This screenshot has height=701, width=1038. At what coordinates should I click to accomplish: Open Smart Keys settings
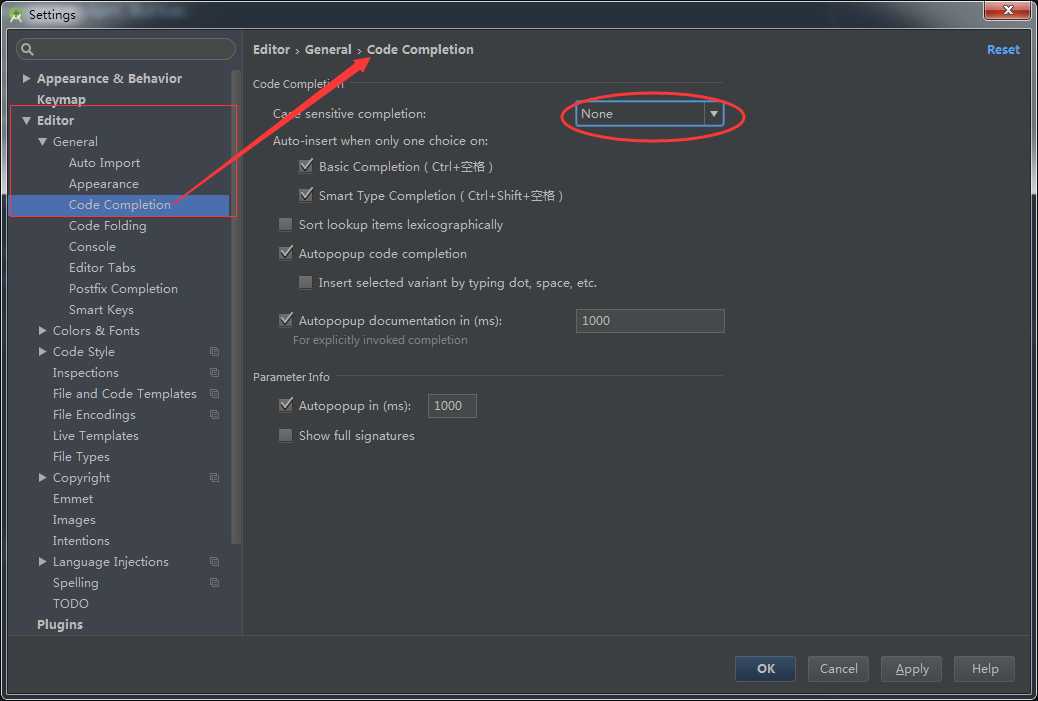pyautogui.click(x=101, y=310)
